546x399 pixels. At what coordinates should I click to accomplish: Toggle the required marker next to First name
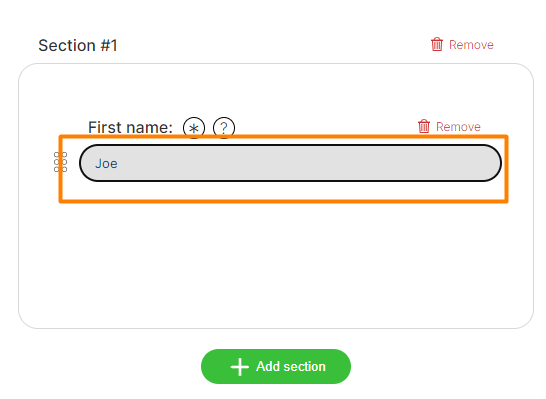tap(194, 128)
